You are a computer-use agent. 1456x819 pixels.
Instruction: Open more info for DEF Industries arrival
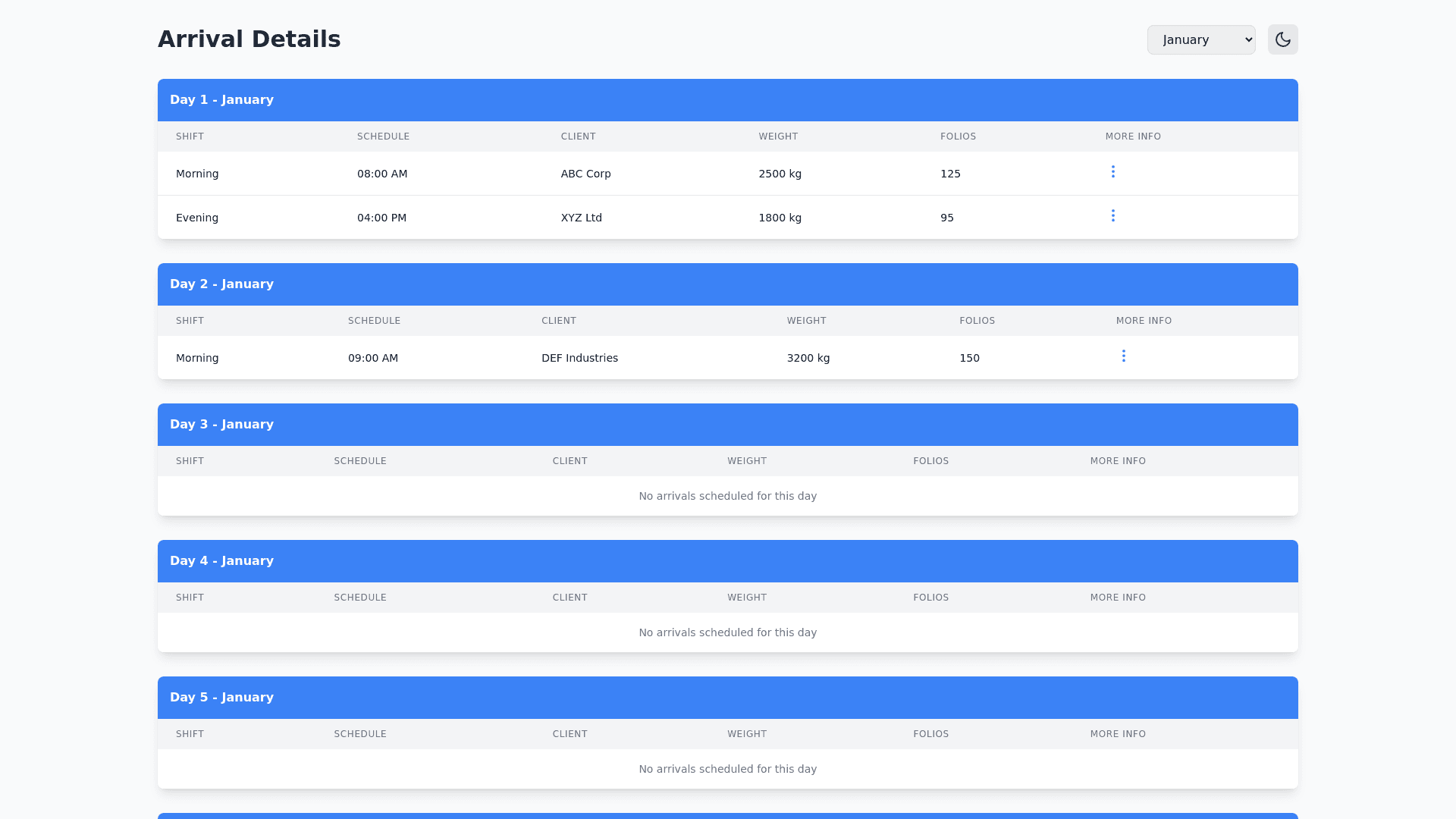(1123, 356)
